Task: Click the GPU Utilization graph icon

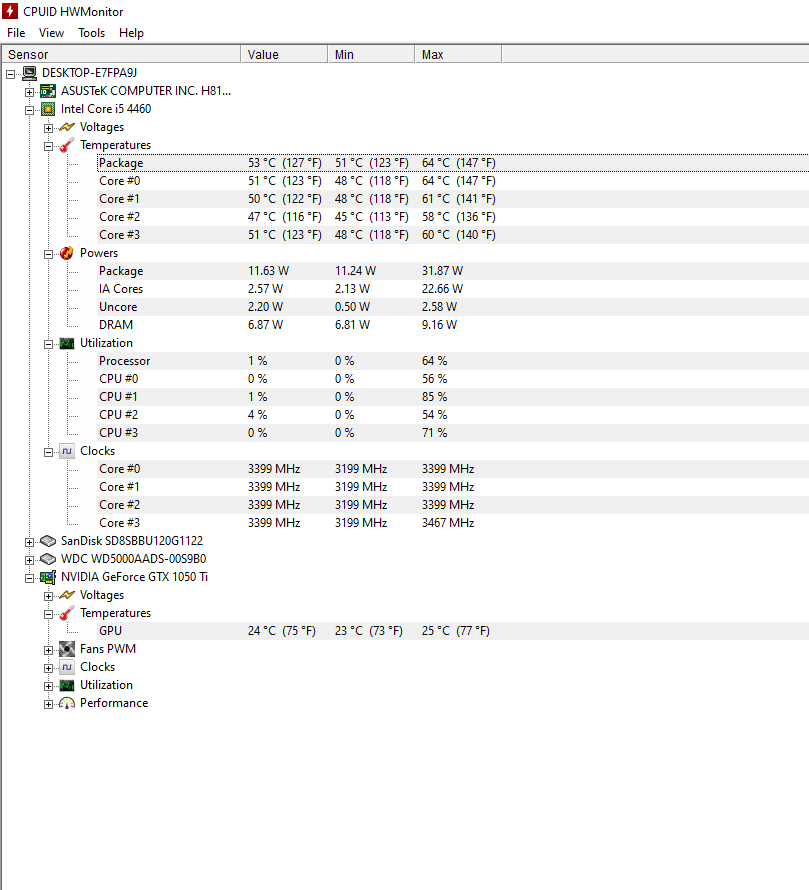Action: coord(67,685)
